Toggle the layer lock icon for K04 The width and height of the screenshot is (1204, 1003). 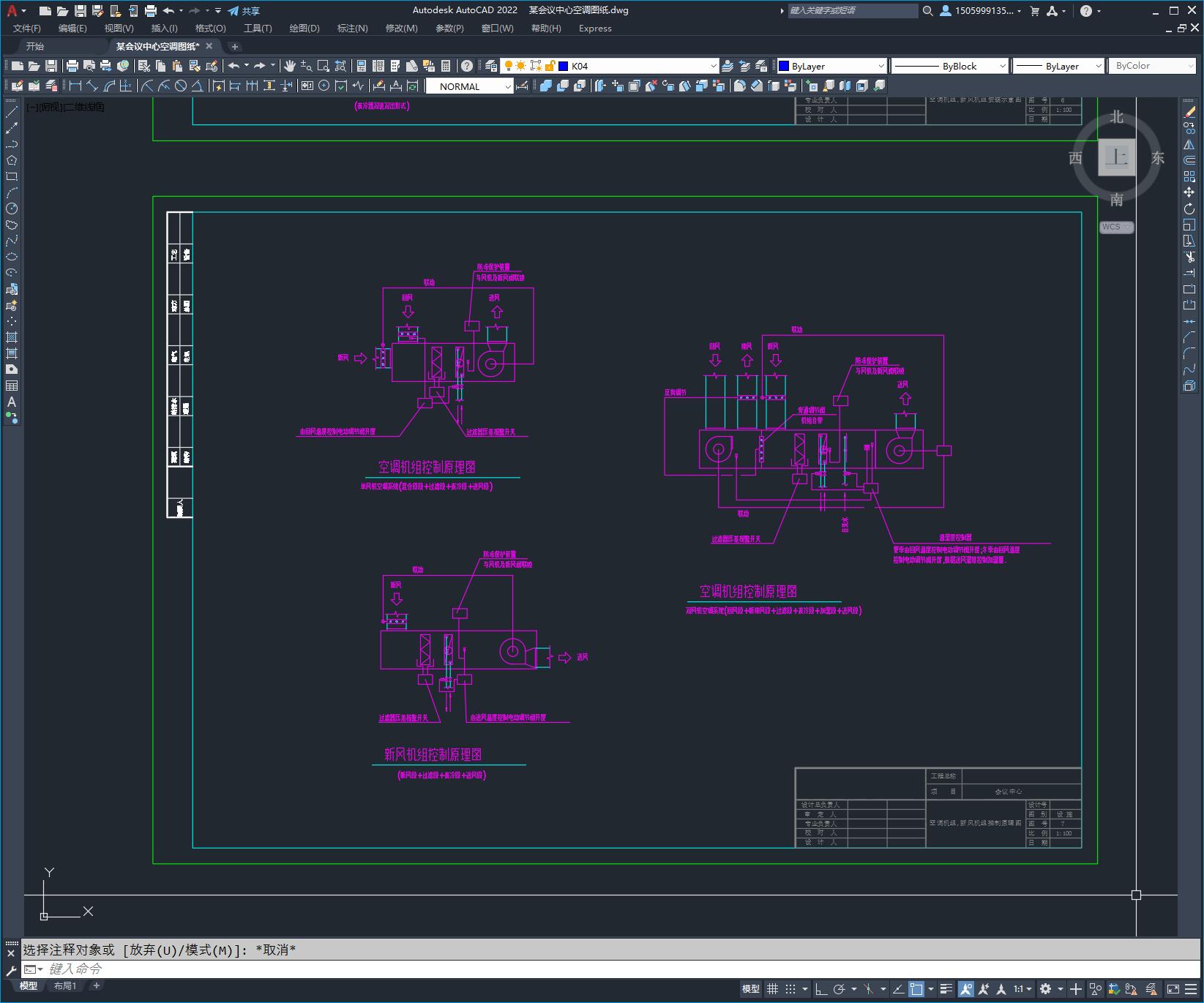point(550,66)
